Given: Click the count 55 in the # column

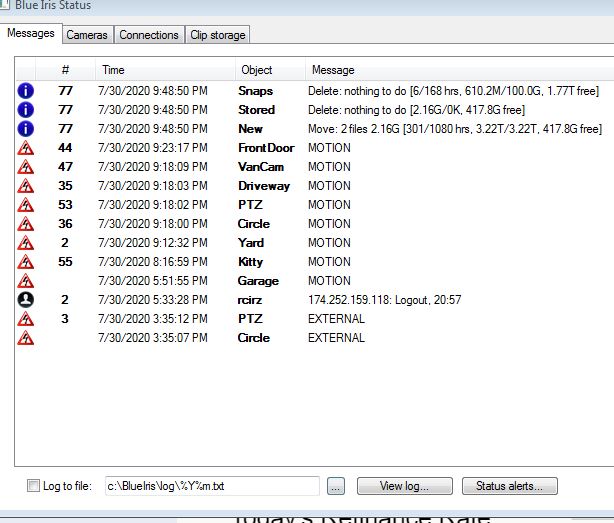Looking at the screenshot, I should point(65,262).
